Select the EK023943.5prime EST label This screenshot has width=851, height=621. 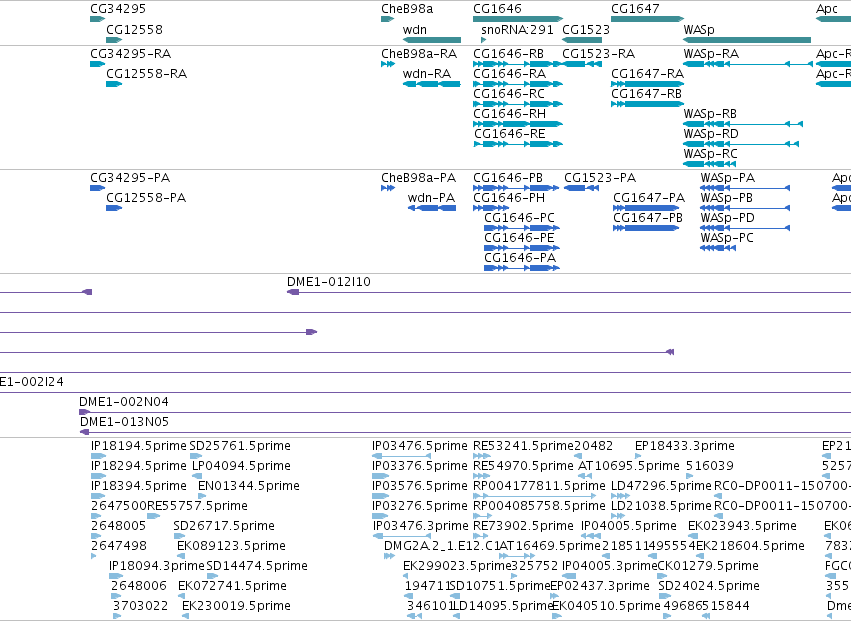tap(742, 526)
